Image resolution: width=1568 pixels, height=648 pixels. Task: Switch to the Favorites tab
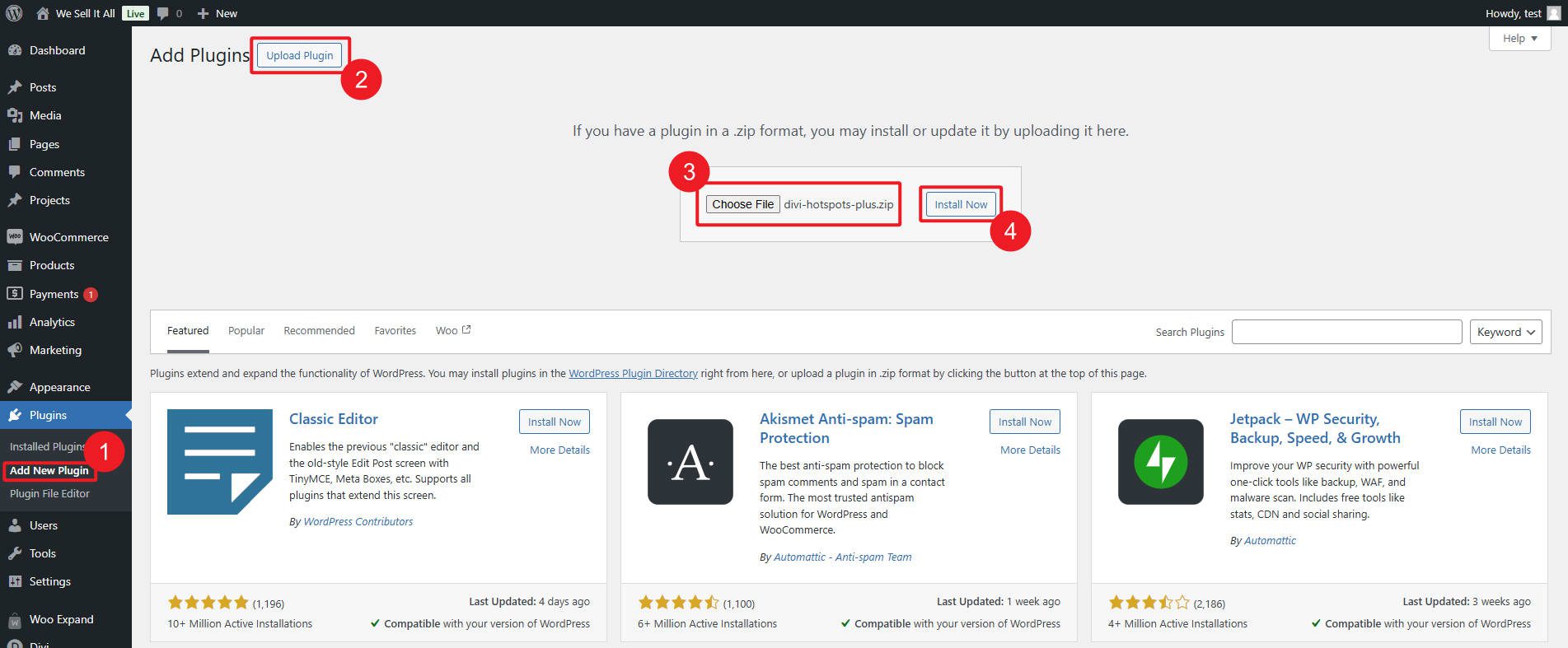click(x=396, y=330)
